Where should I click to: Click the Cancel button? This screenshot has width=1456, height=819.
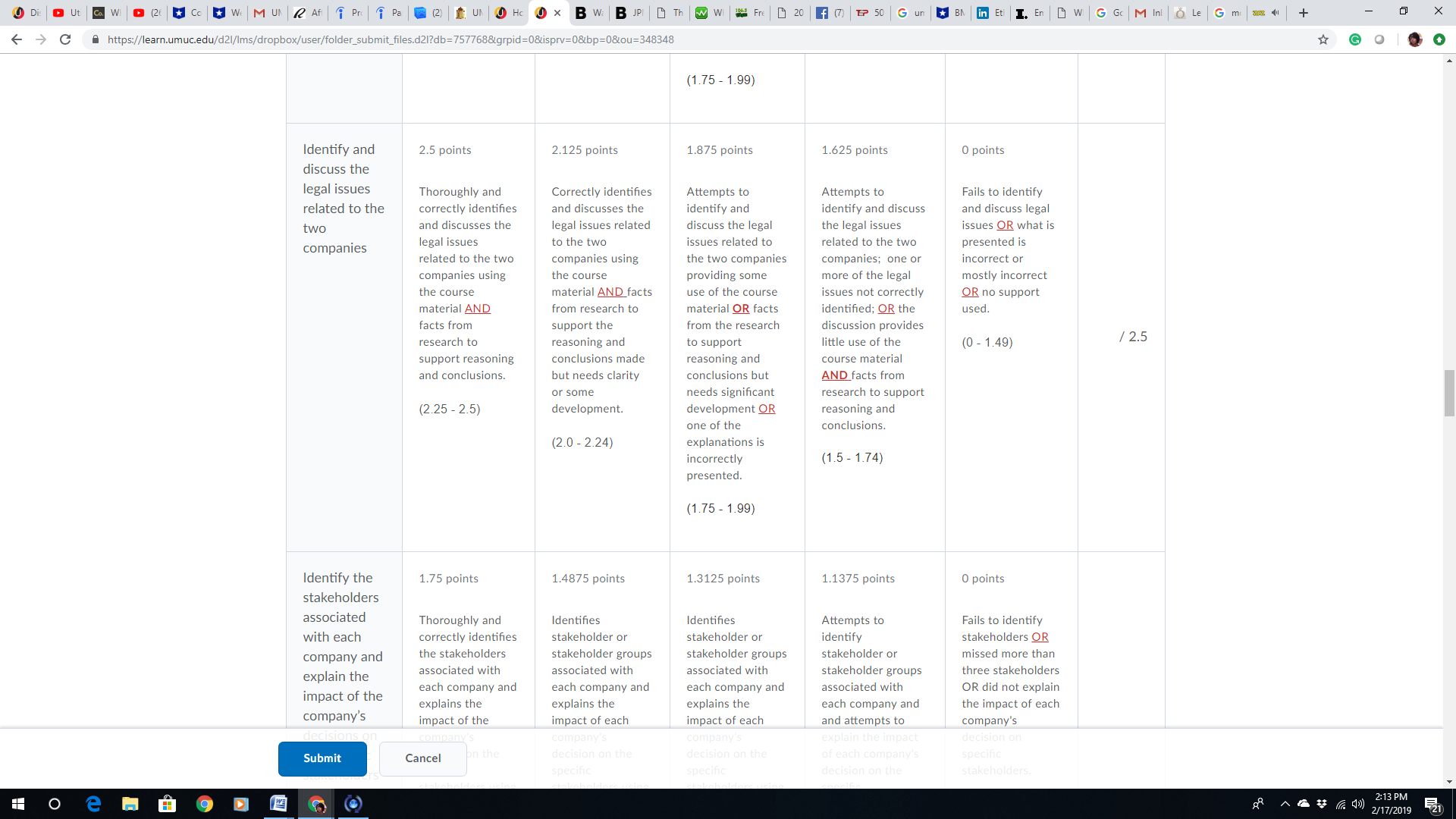tap(422, 758)
